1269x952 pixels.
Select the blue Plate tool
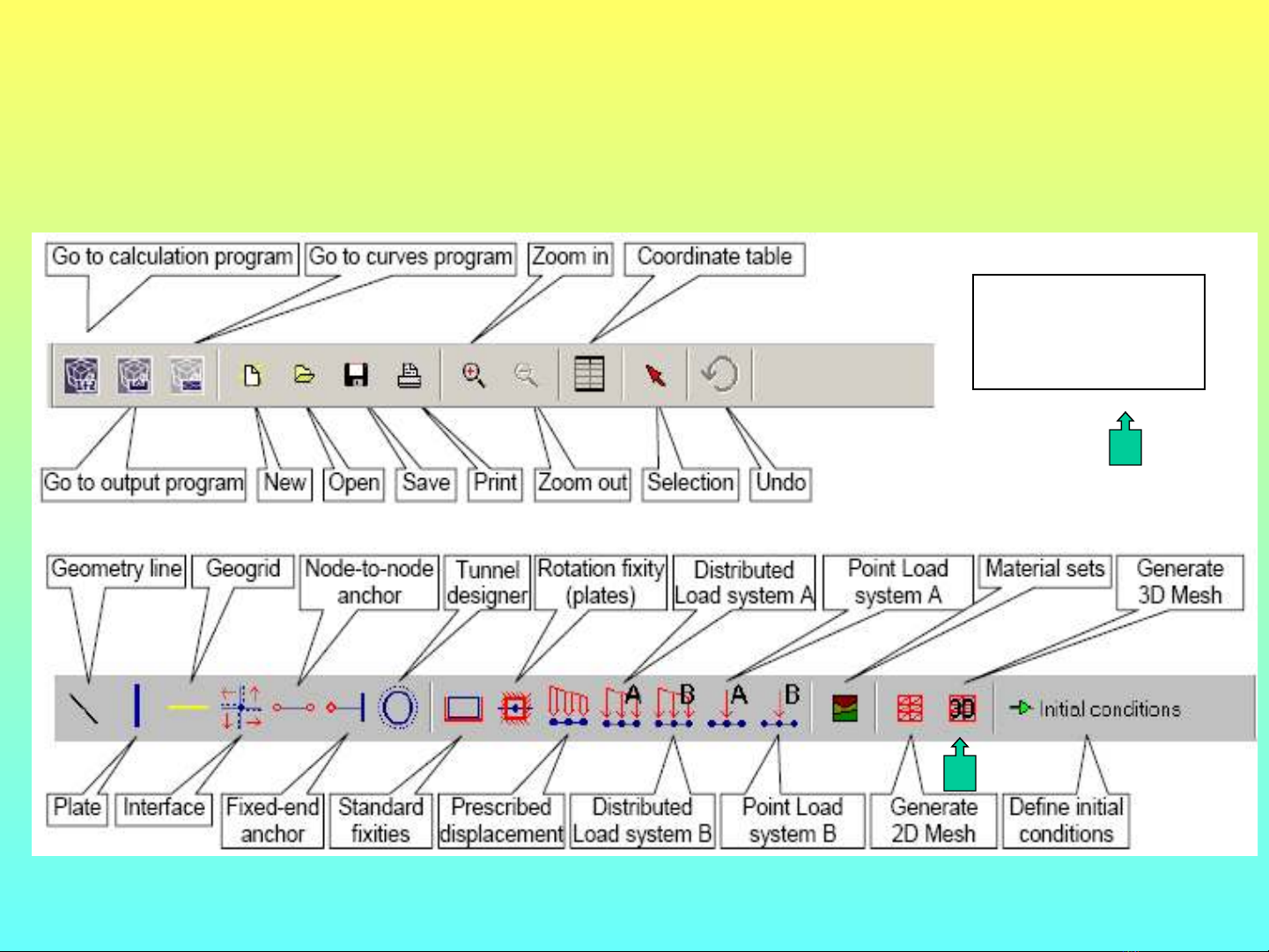point(136,707)
